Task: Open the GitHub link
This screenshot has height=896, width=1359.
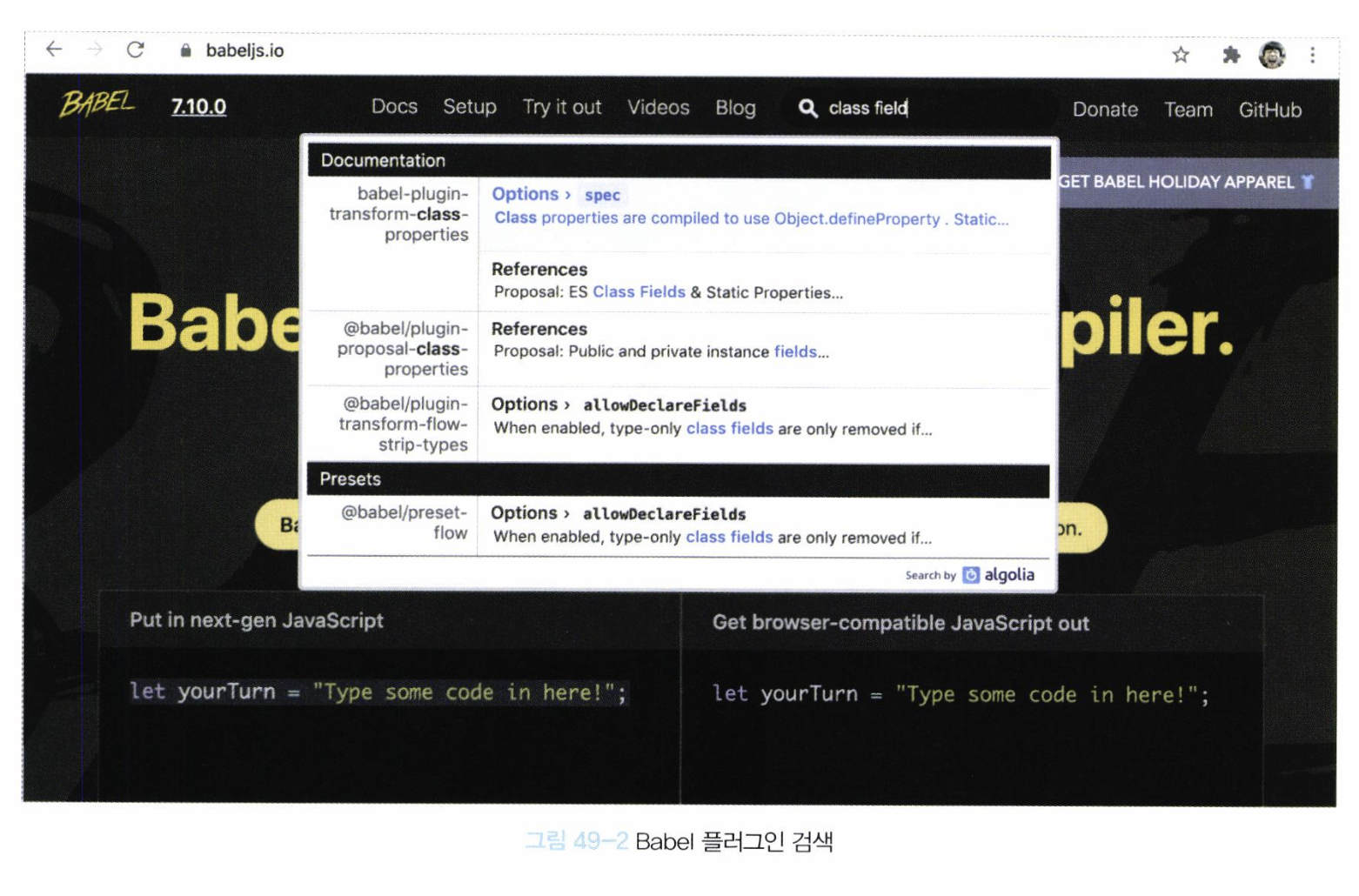Action: coord(1269,110)
